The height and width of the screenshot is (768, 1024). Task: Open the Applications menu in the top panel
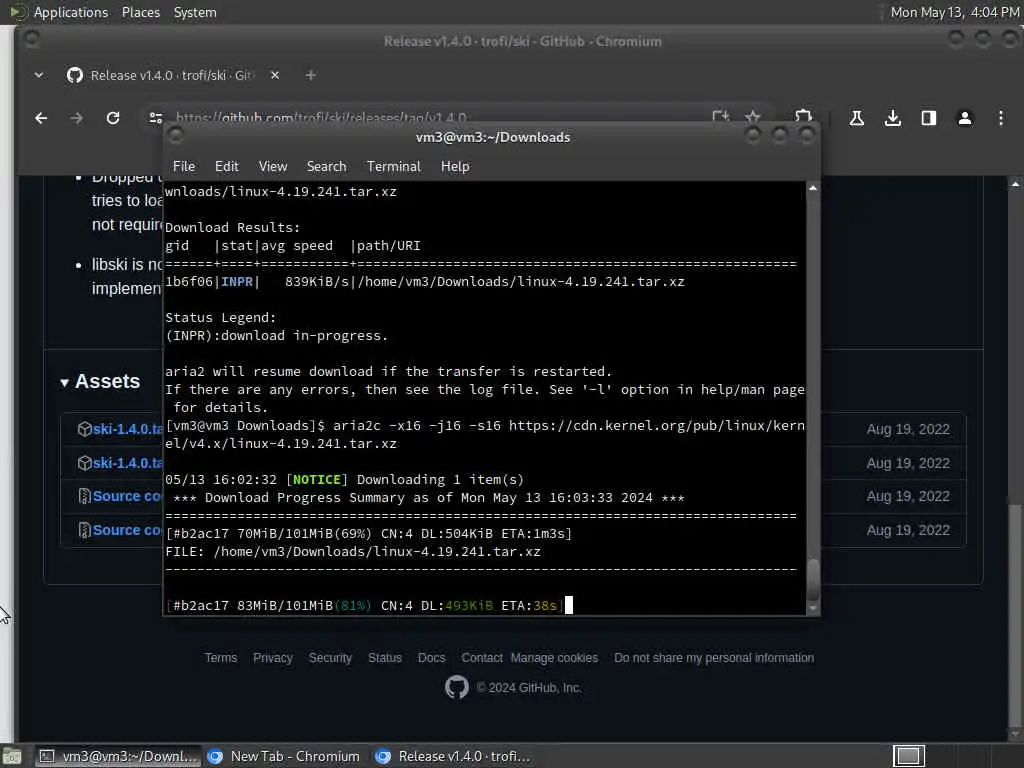point(71,12)
